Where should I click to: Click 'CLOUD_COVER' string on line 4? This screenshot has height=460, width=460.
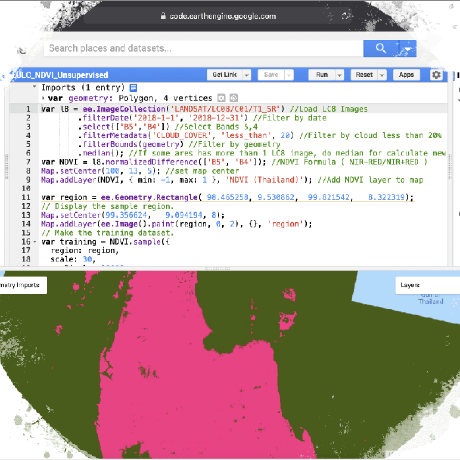point(182,135)
